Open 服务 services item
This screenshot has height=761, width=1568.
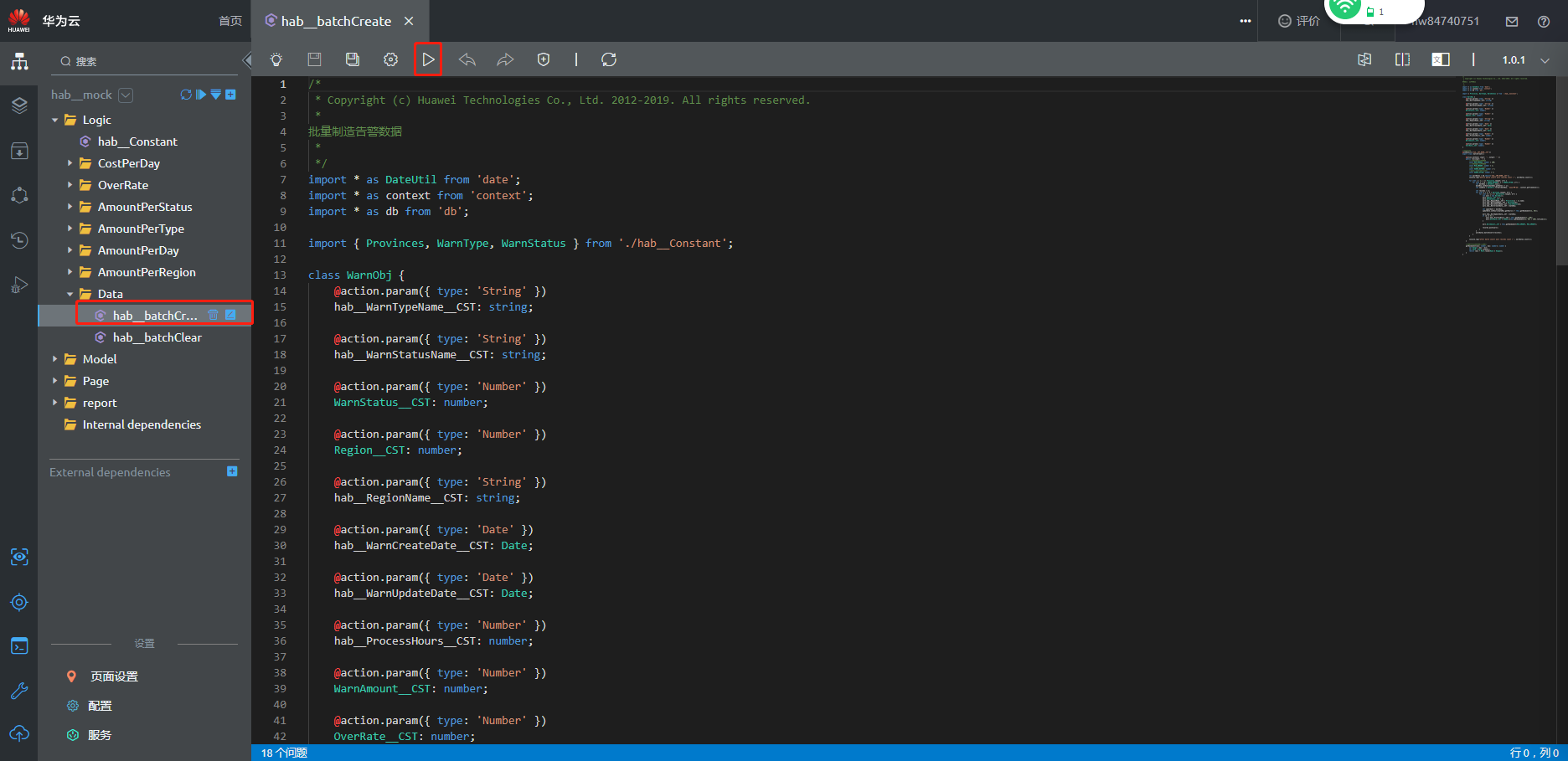tap(100, 735)
